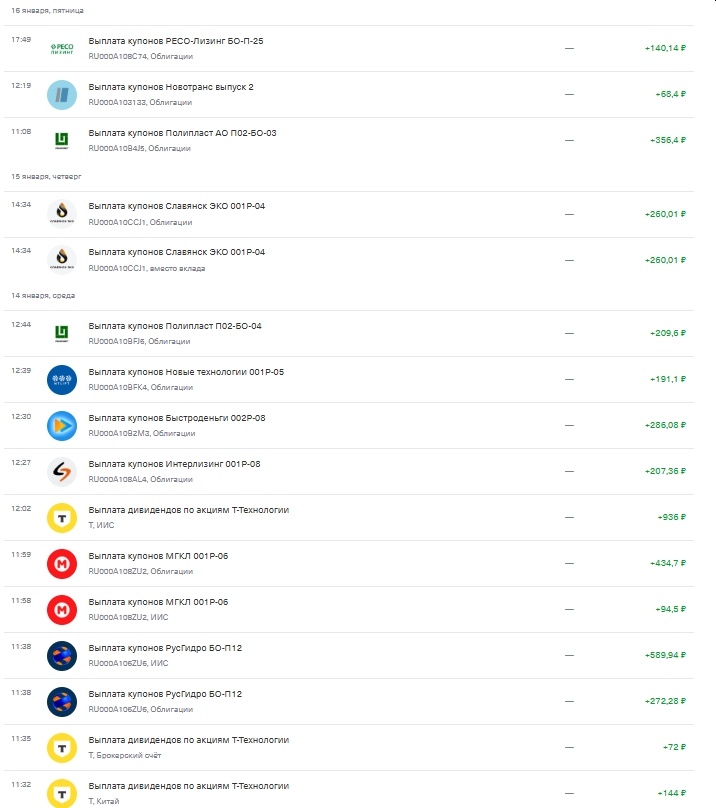Click the dividend amount +72 ₽
The height and width of the screenshot is (808, 716).
click(x=674, y=747)
